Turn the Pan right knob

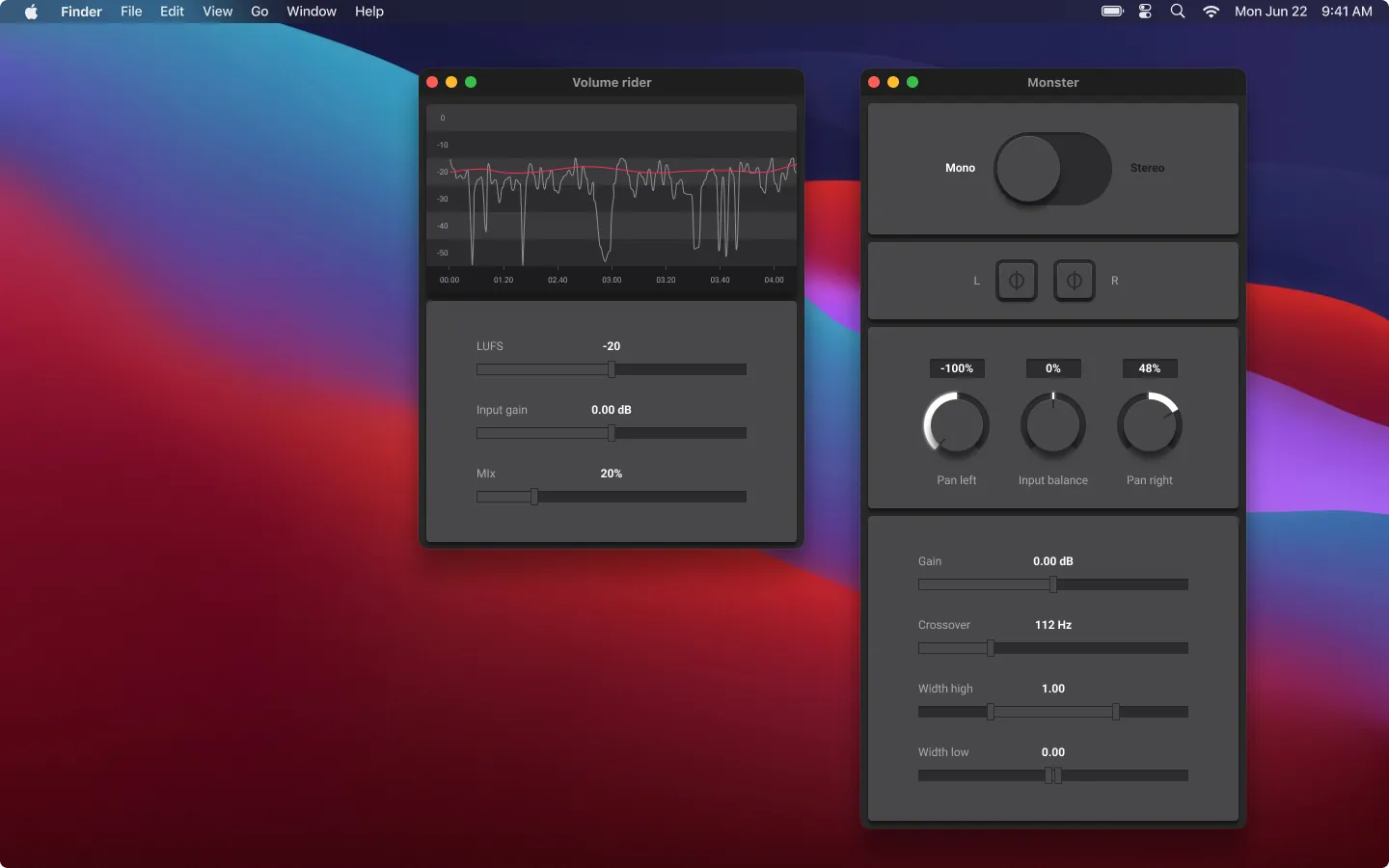point(1150,425)
